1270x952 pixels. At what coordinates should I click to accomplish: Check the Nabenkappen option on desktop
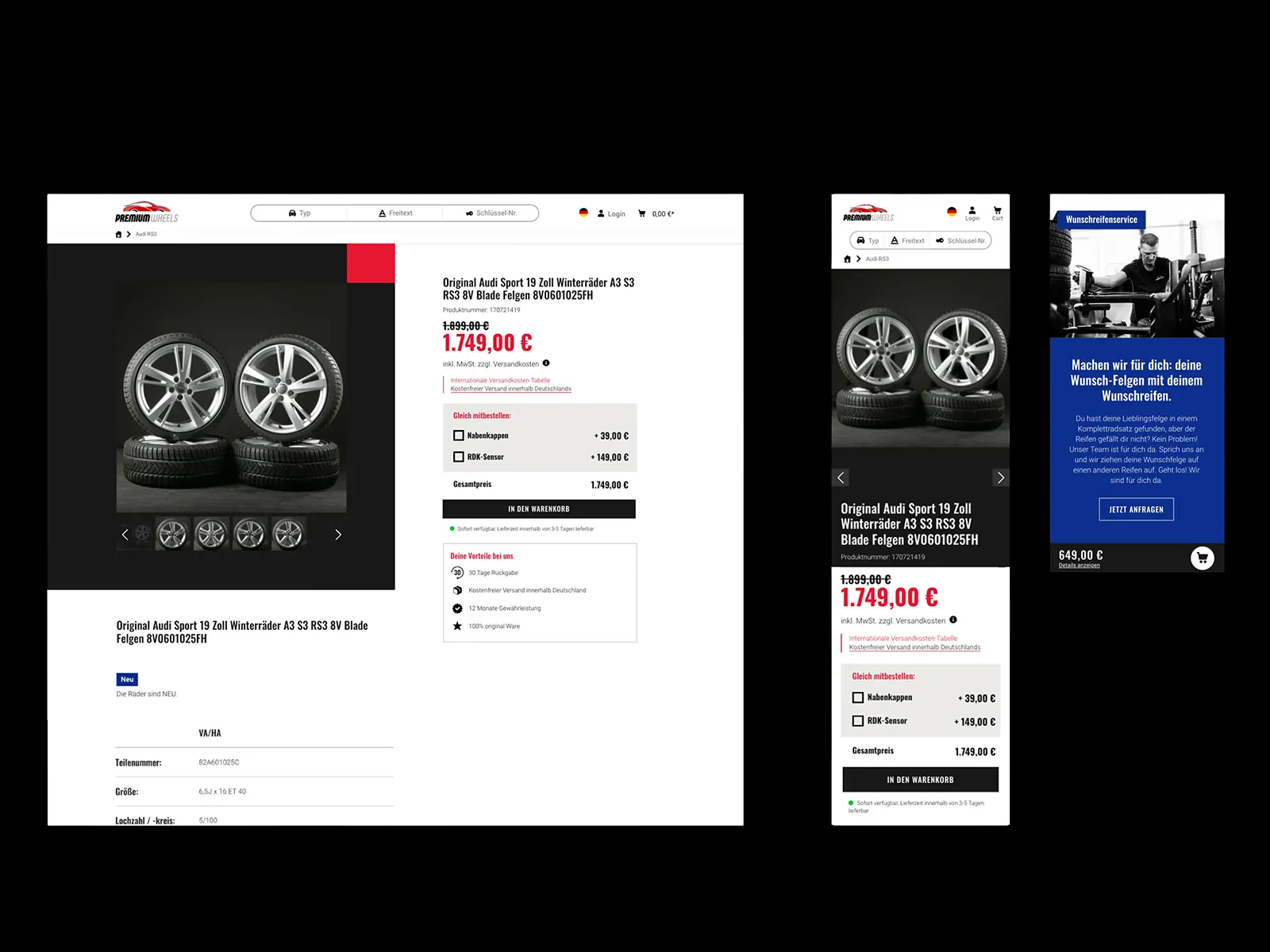click(x=459, y=436)
